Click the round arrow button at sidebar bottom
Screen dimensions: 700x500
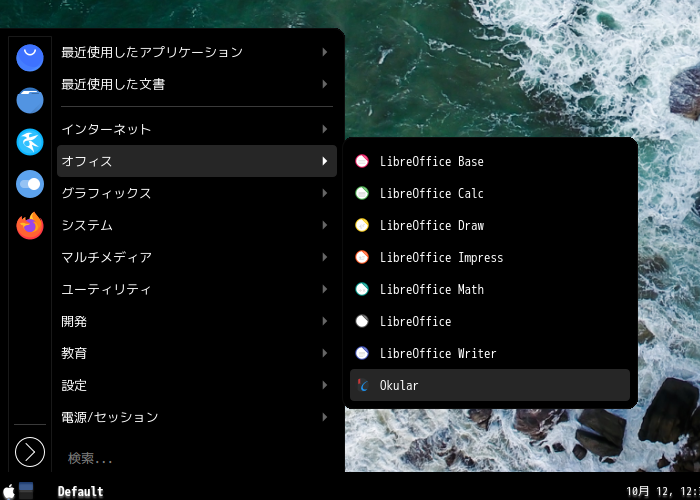(x=30, y=452)
